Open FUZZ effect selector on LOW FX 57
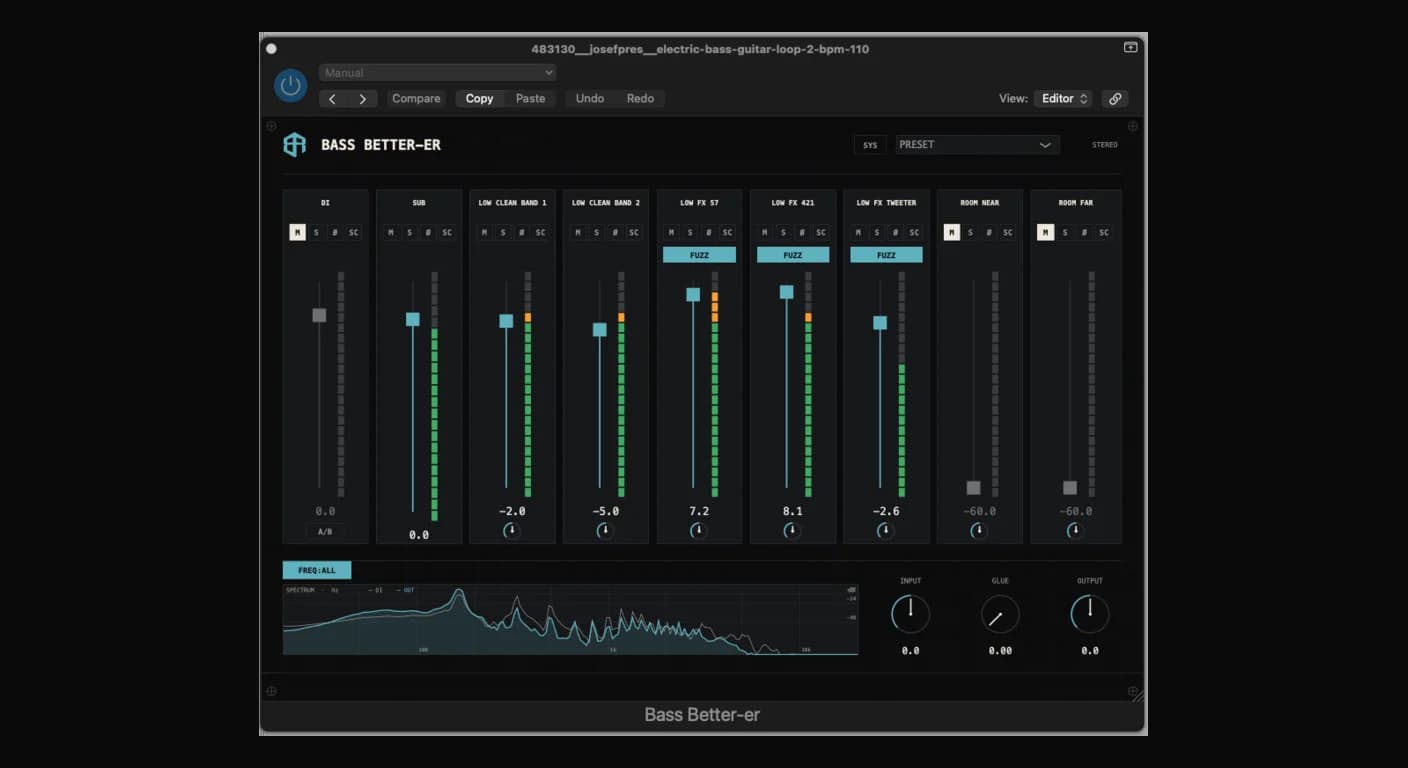 click(x=699, y=255)
